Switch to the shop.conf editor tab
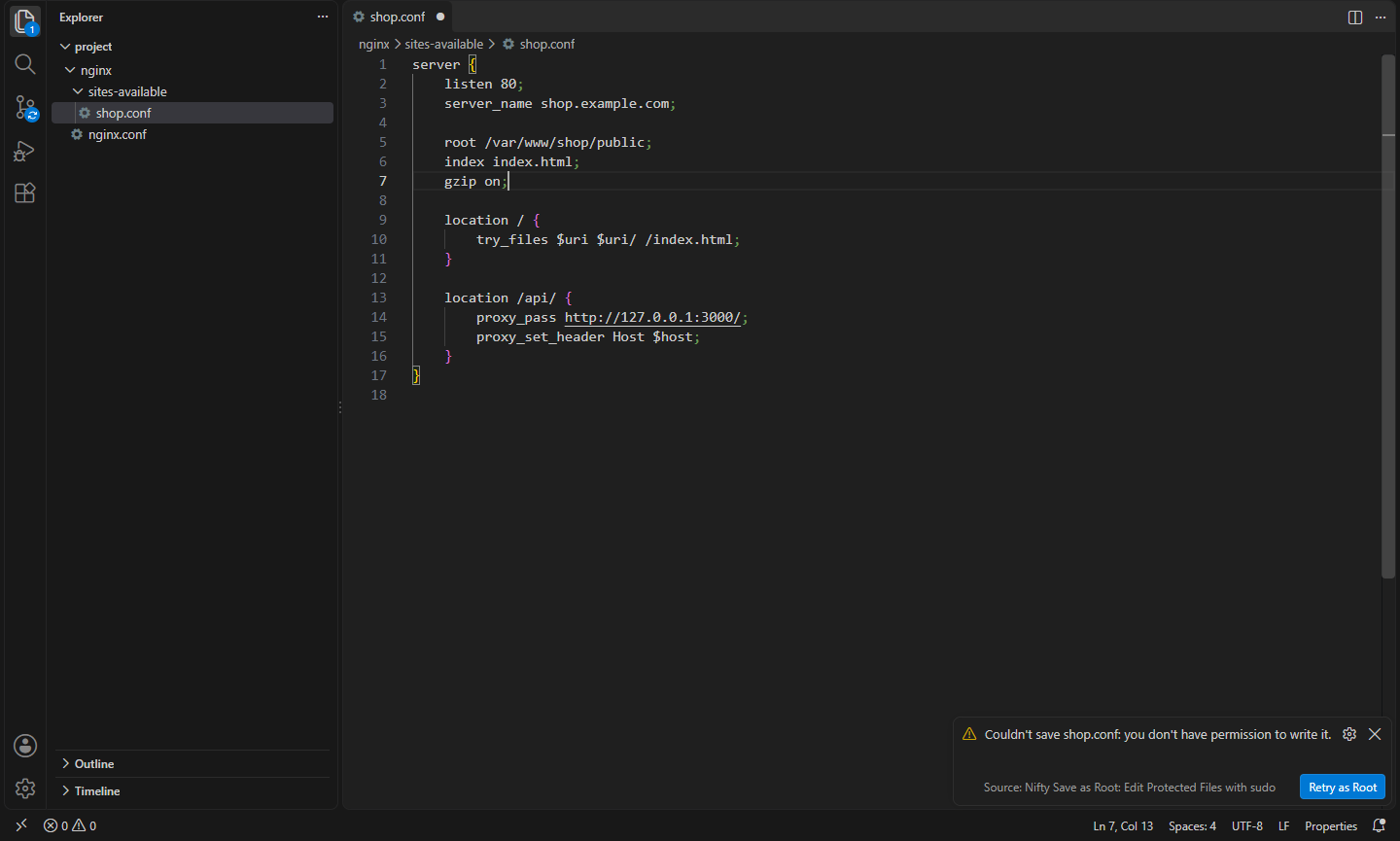This screenshot has height=841, width=1400. pyautogui.click(x=399, y=17)
